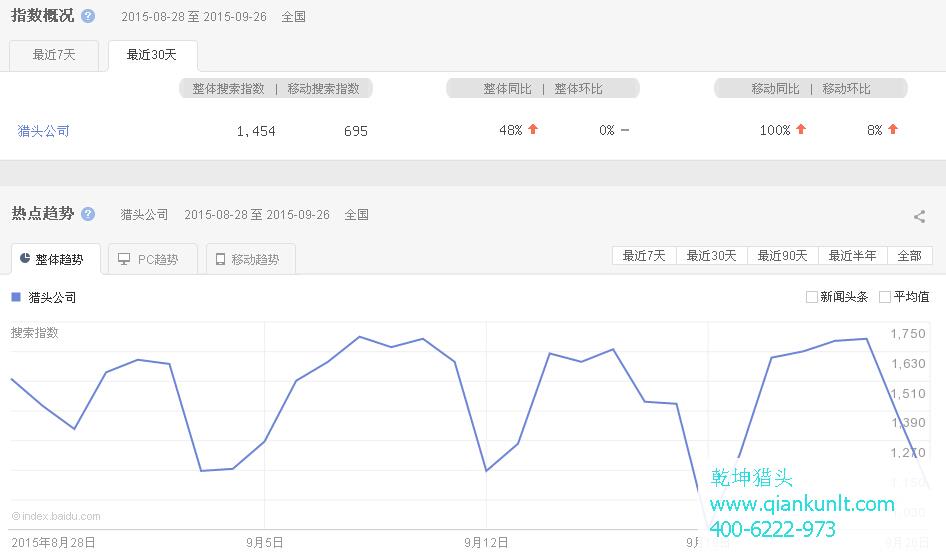Show 最近半年 trend range

[x=852, y=256]
